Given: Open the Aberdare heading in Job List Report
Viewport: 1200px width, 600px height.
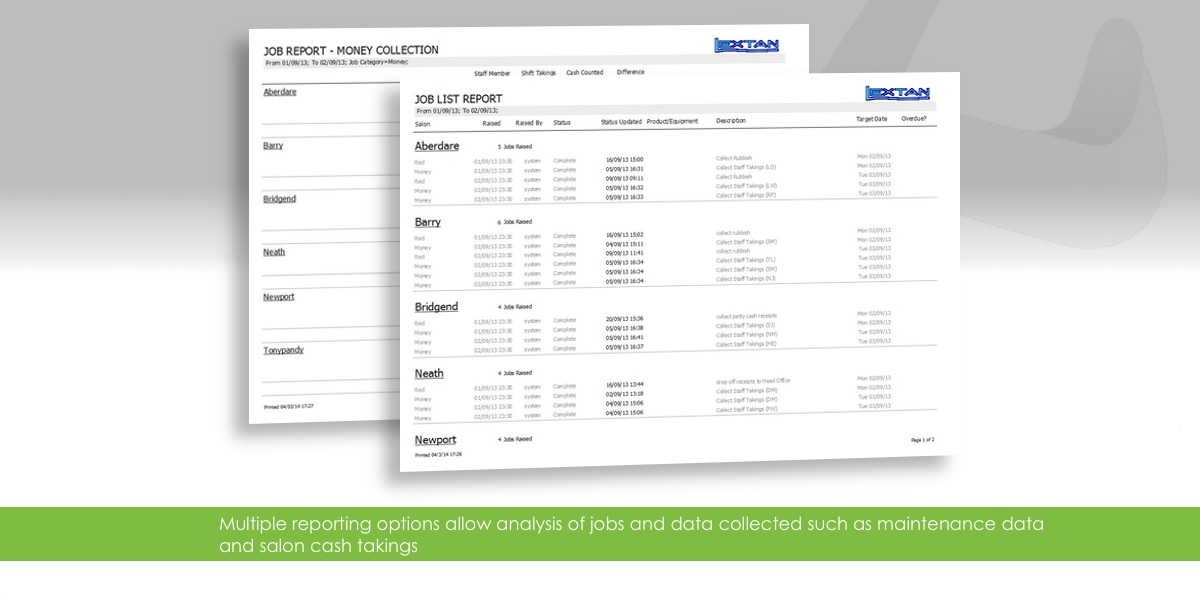Looking at the screenshot, I should 437,146.
